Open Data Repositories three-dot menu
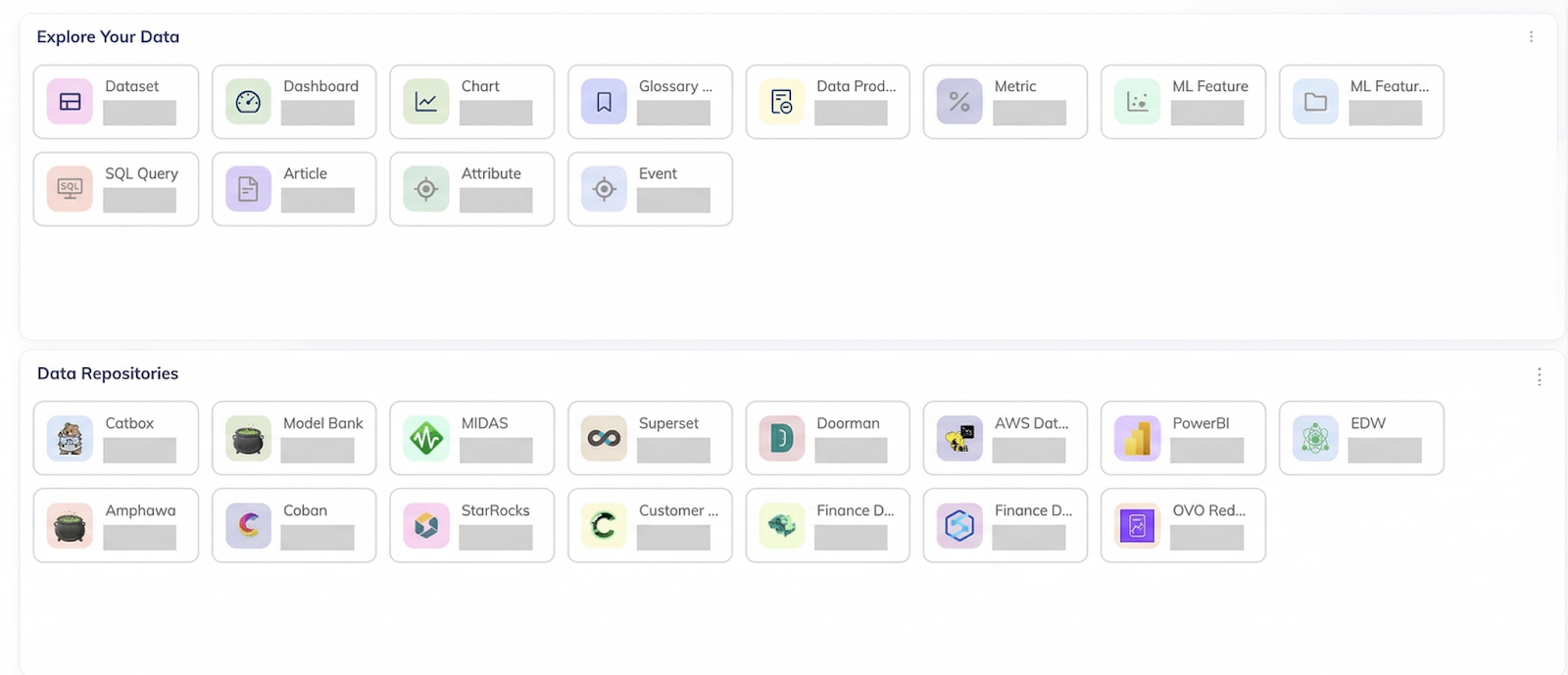The width and height of the screenshot is (1568, 675). 1539,377
